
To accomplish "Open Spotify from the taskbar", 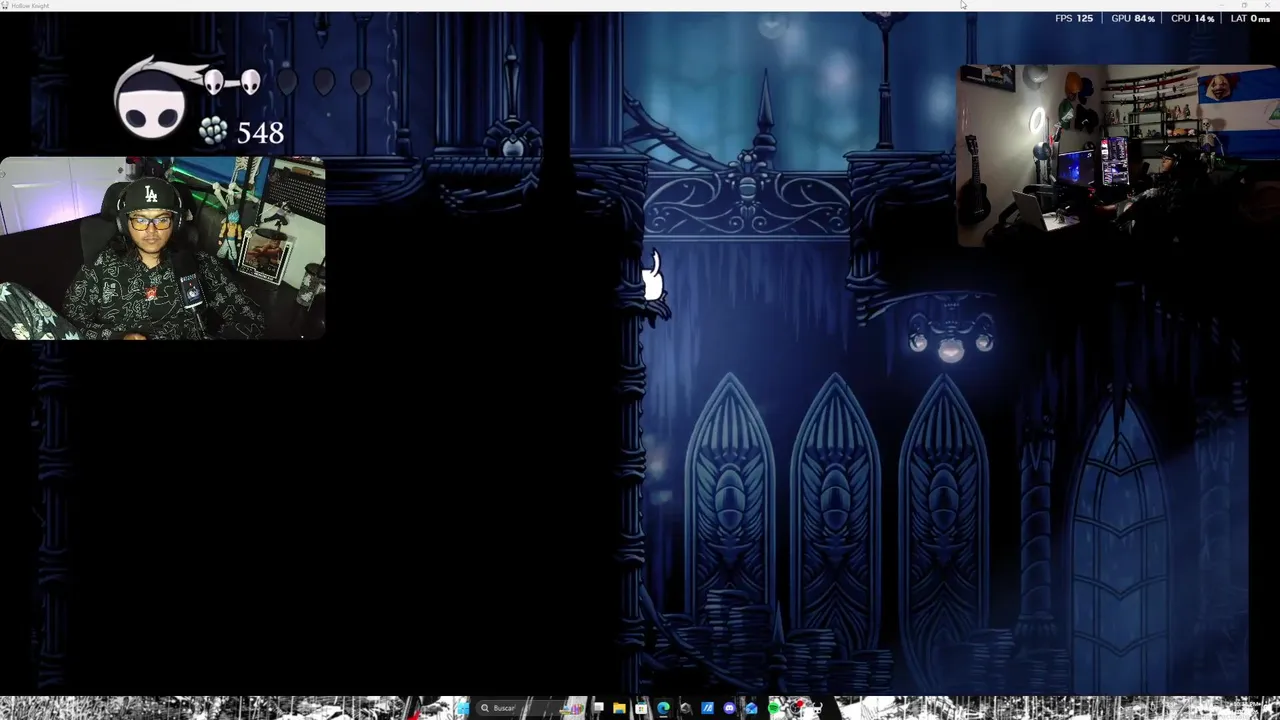I will (773, 708).
